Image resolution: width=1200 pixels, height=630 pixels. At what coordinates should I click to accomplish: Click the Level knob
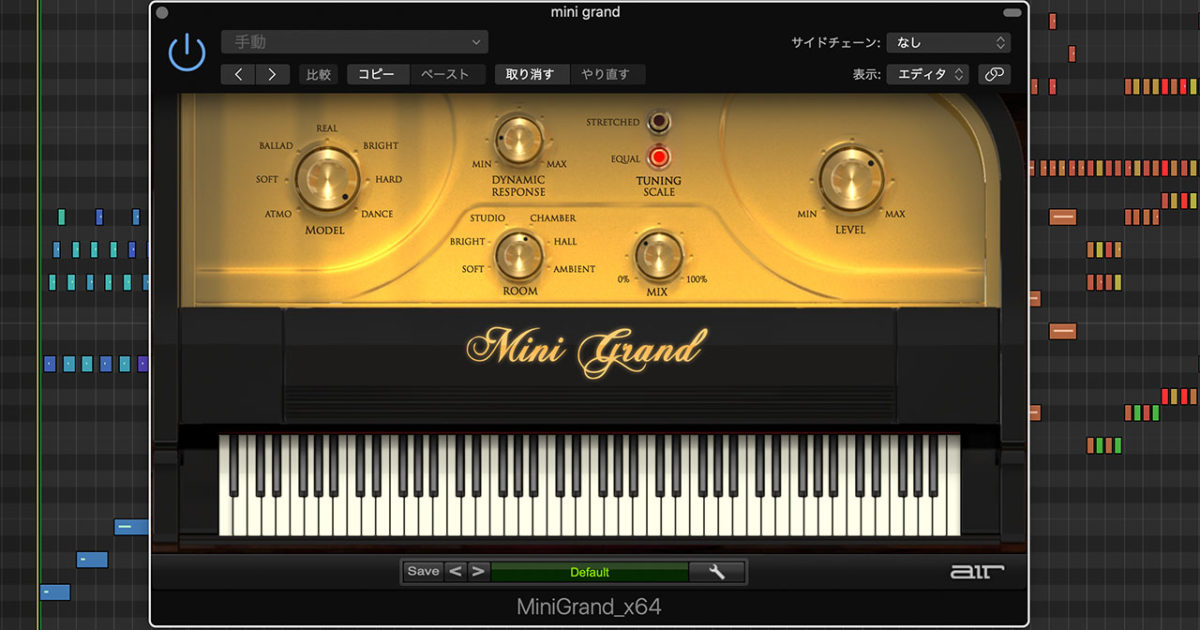click(x=851, y=180)
